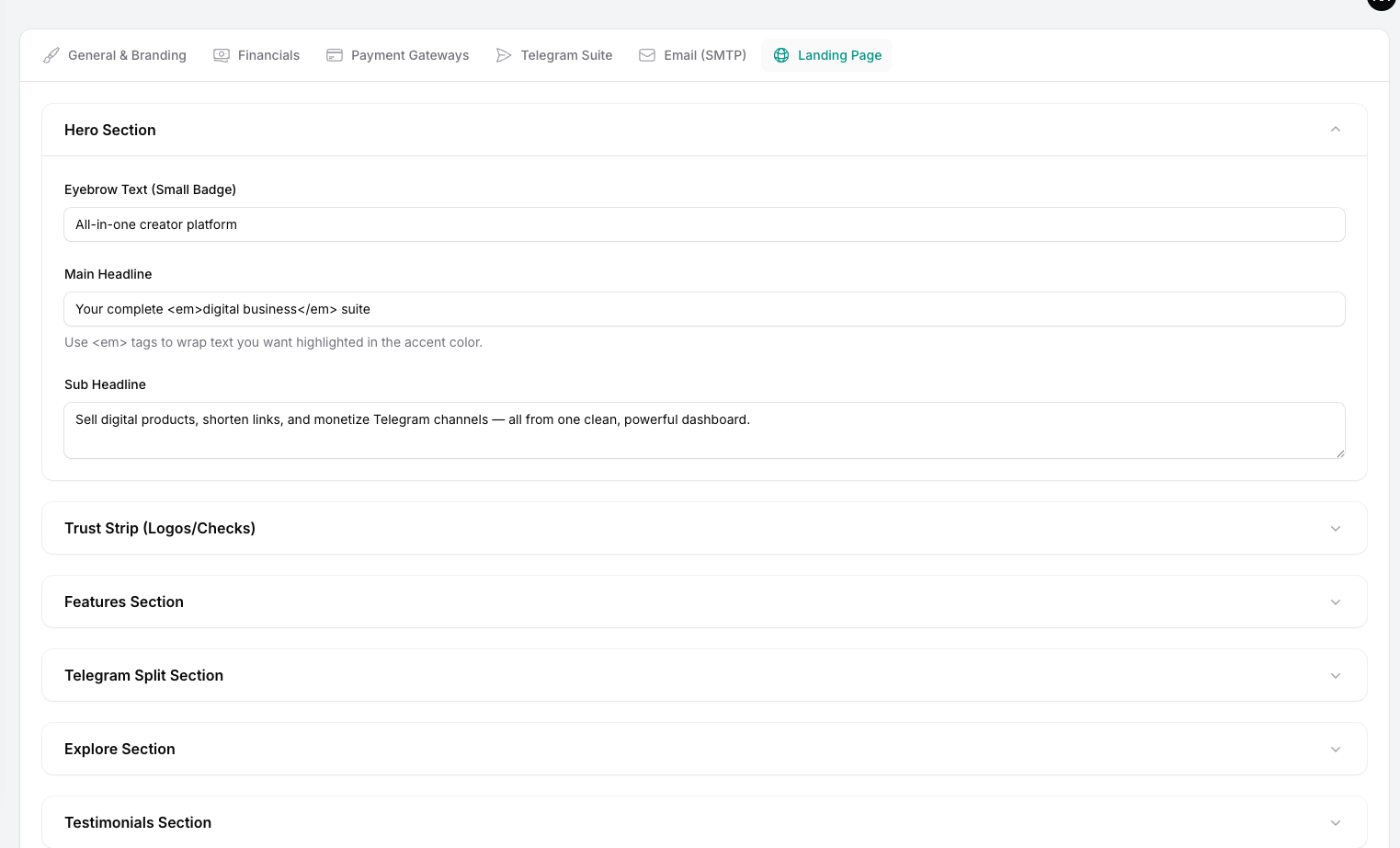The width and height of the screenshot is (1400, 848).
Task: Click the globe icon for Landing Page
Action: [781, 55]
